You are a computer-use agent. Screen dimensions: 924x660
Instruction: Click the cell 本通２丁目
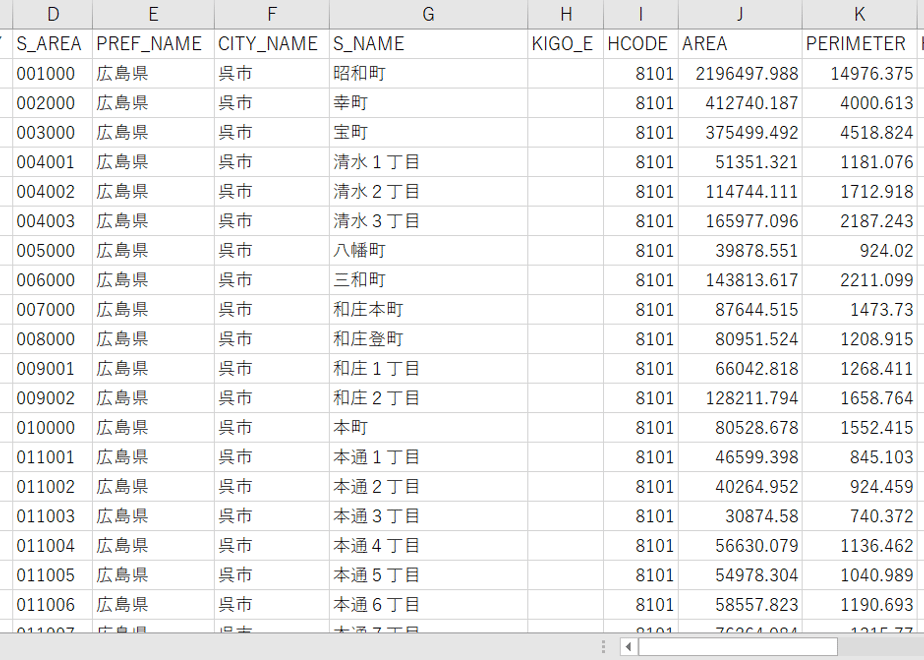(x=428, y=487)
